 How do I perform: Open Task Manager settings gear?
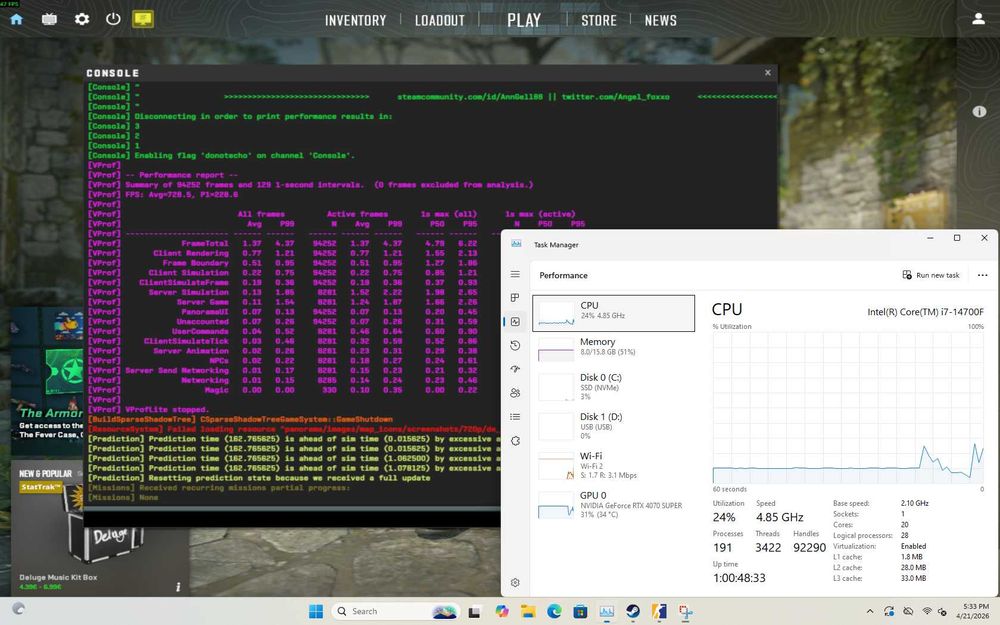tap(515, 582)
